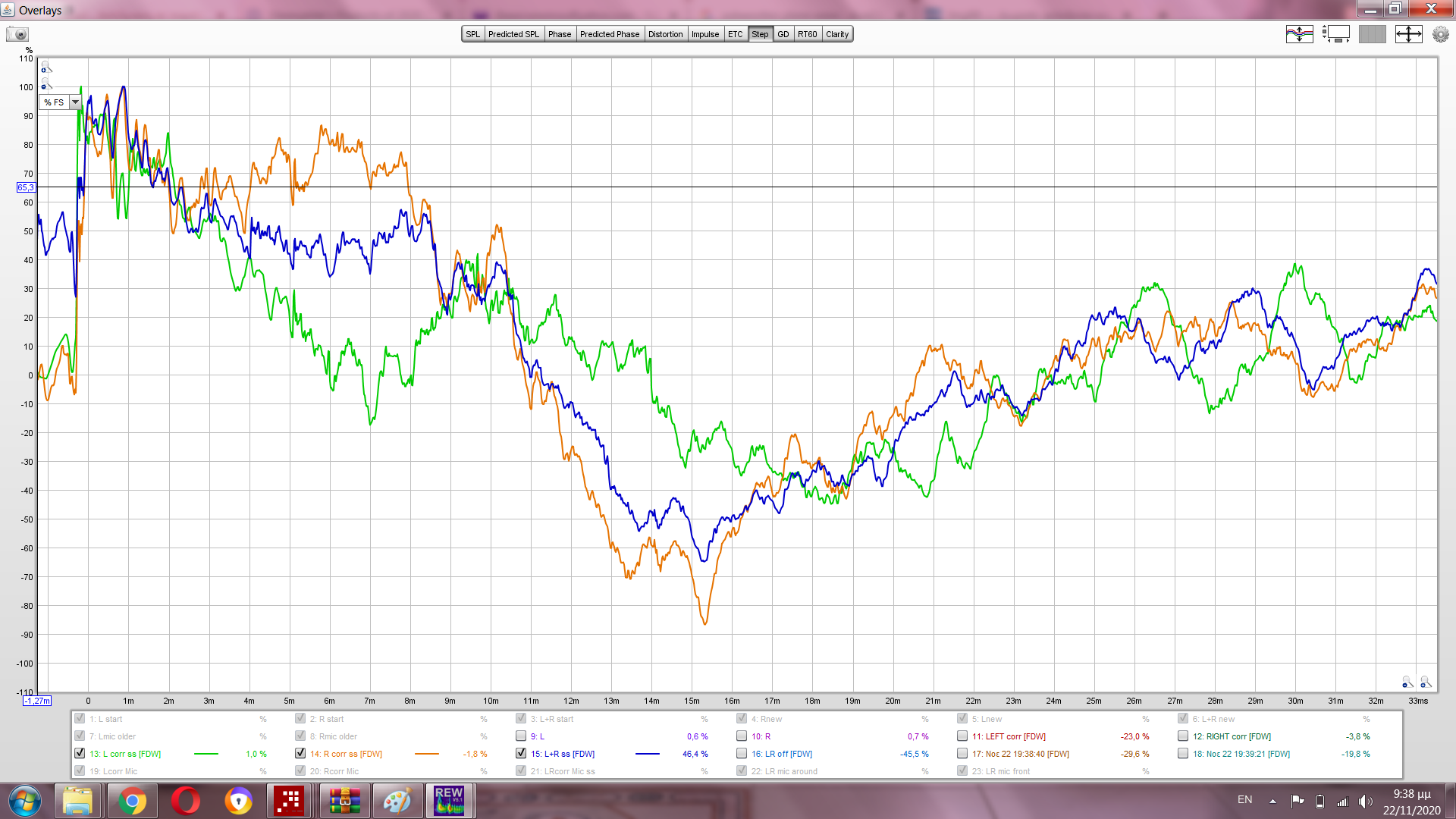This screenshot has height=819, width=1456.
Task: Toggle the scrollbars icon
Action: coord(1335,34)
